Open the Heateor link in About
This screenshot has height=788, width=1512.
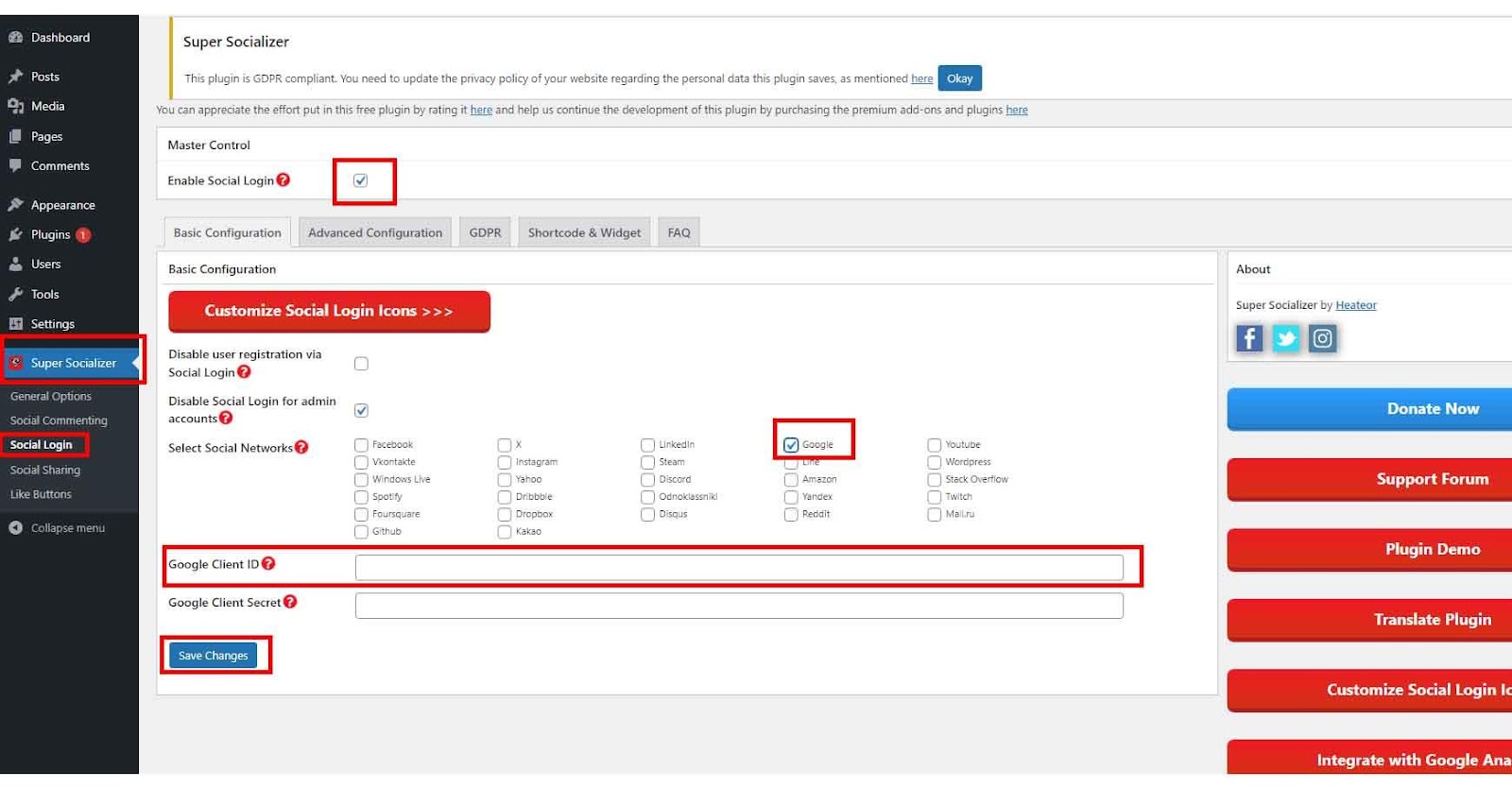click(x=1356, y=305)
